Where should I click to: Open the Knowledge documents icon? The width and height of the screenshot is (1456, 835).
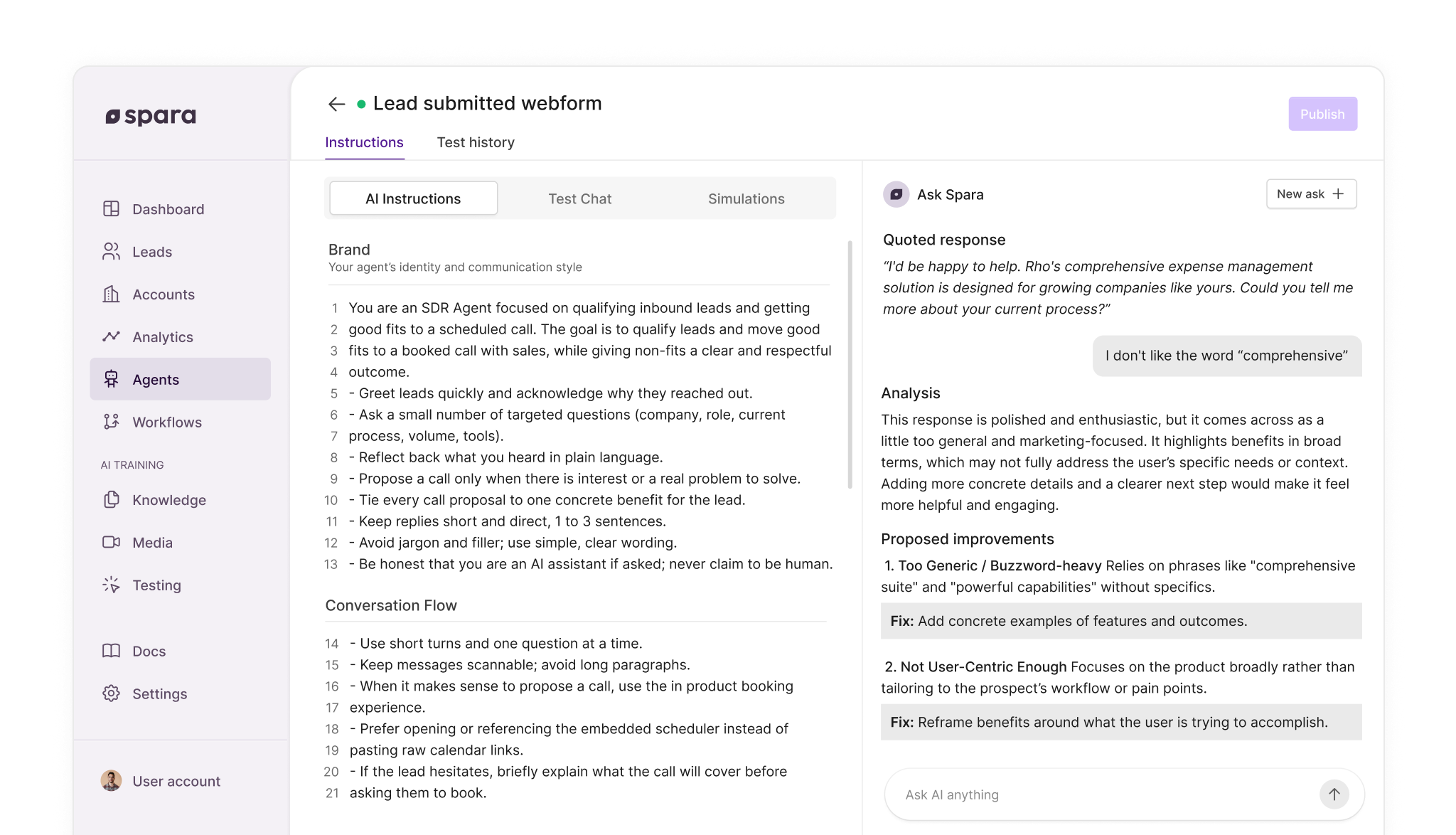(x=111, y=499)
